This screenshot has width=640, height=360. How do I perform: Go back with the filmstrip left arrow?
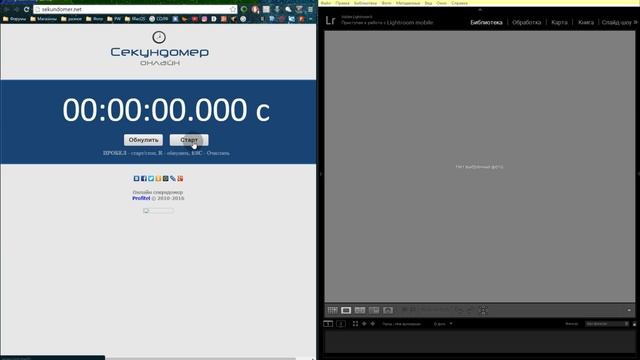(x=364, y=324)
